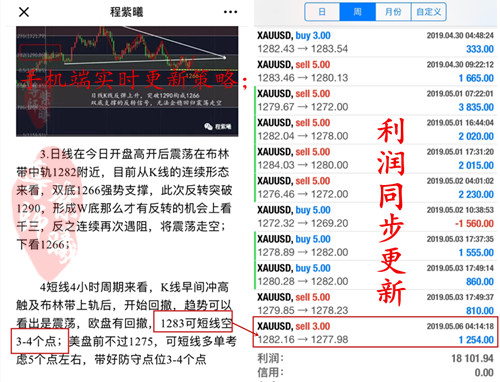Select the sell 5.00 trade from 1282.04
Viewport: 500px width, 382px height.
coord(375,129)
